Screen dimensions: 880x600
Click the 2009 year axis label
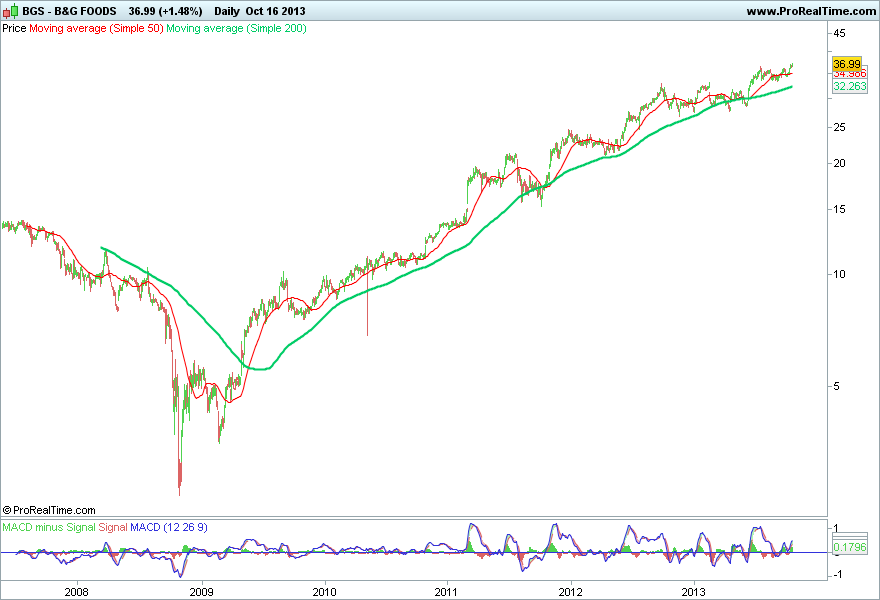click(201, 592)
